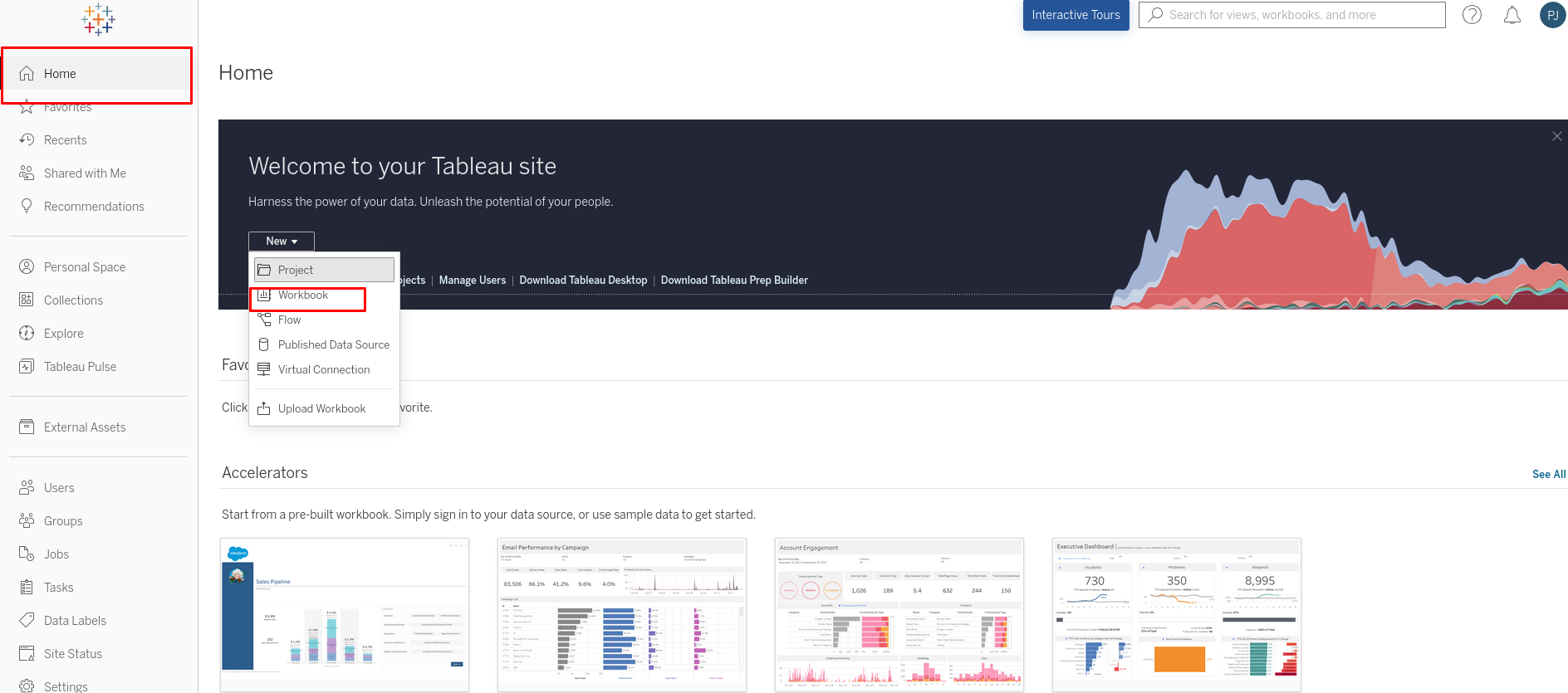1568x693 pixels.
Task: Open the Executive Dashboard accelerator thumbnail
Action: [1177, 615]
